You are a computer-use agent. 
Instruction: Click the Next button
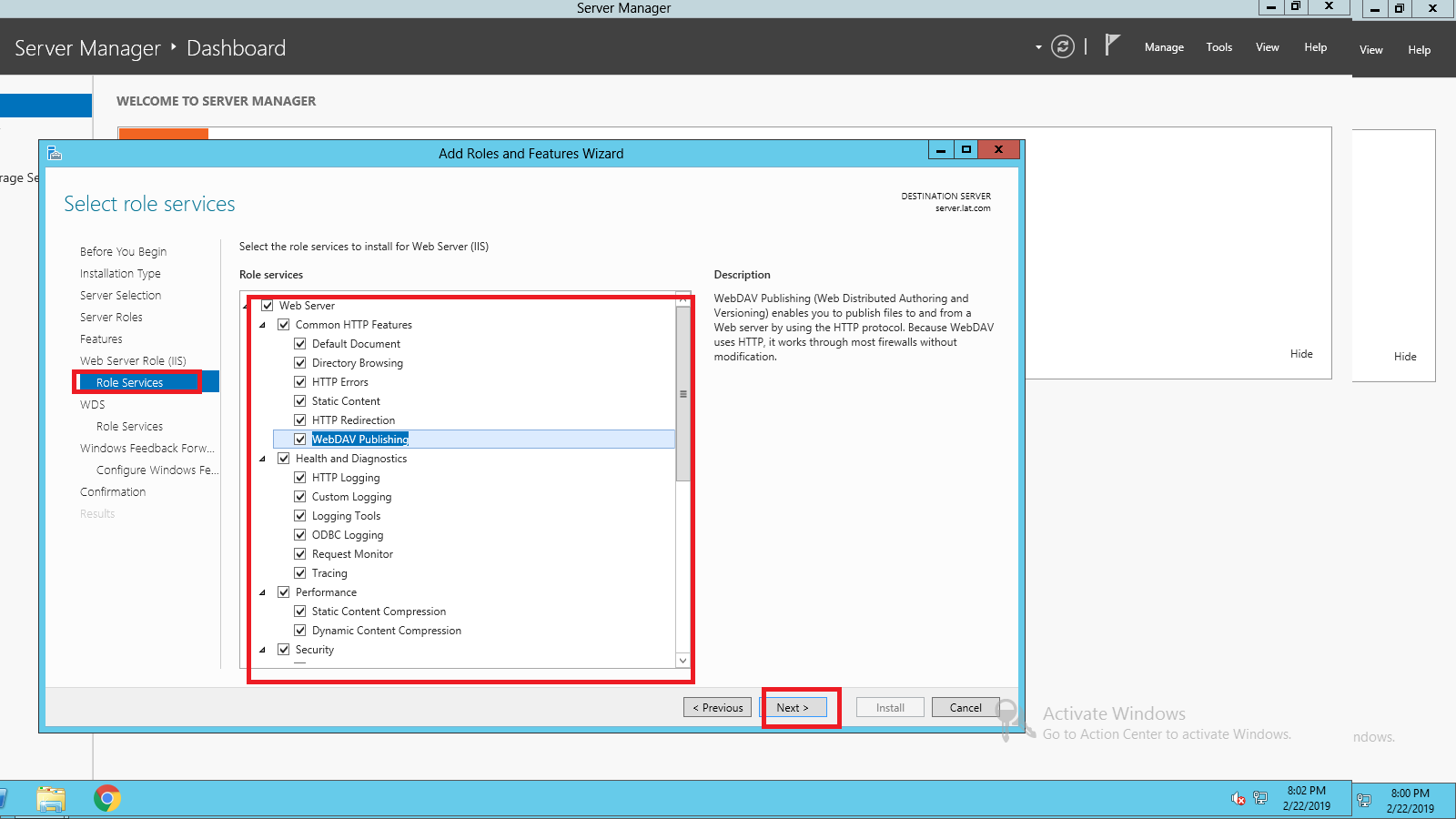pos(793,708)
